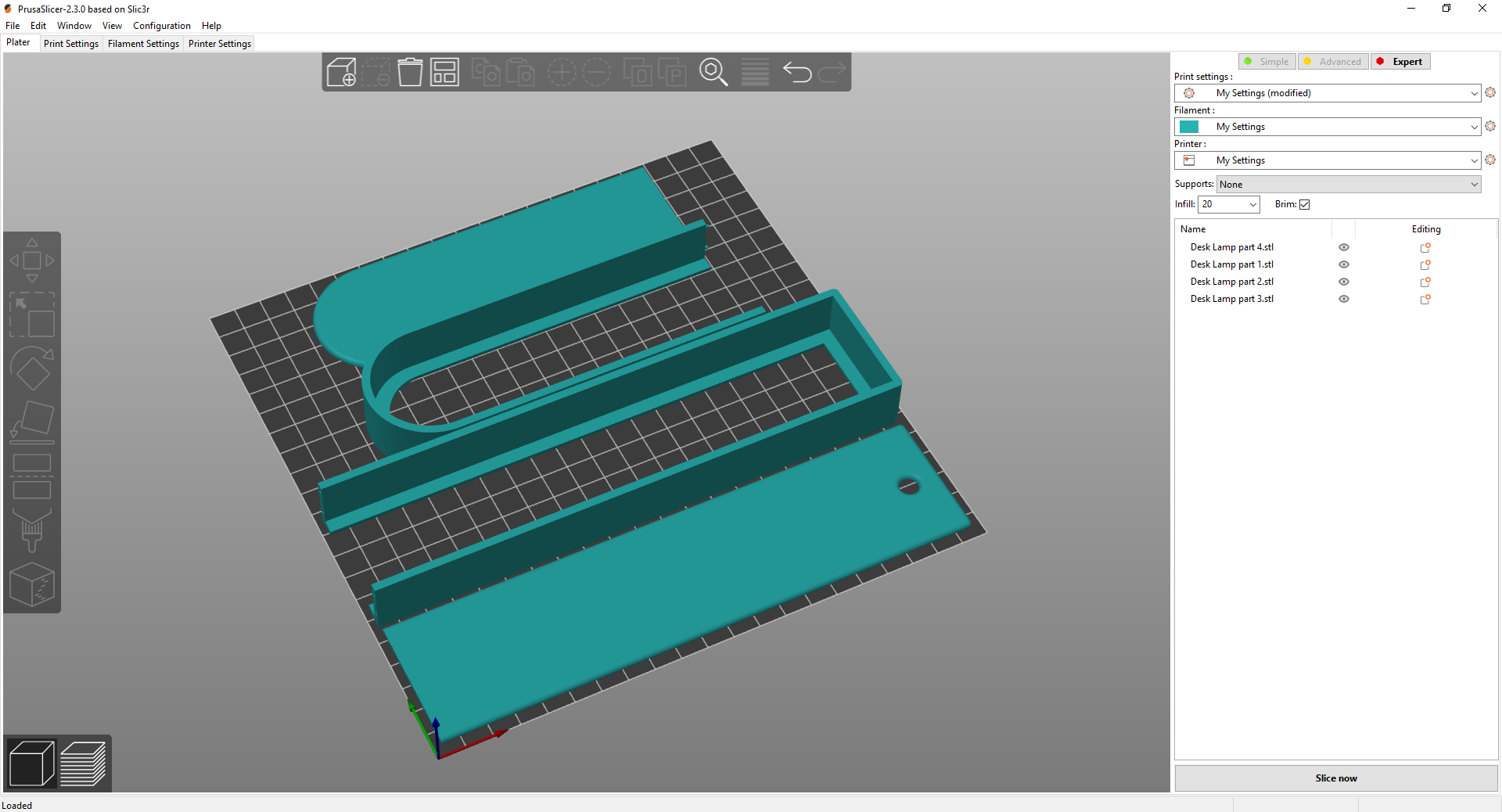Switch to sliced preview via bottom-left thumbnail
Screen dimensions: 1502x812
84,763
